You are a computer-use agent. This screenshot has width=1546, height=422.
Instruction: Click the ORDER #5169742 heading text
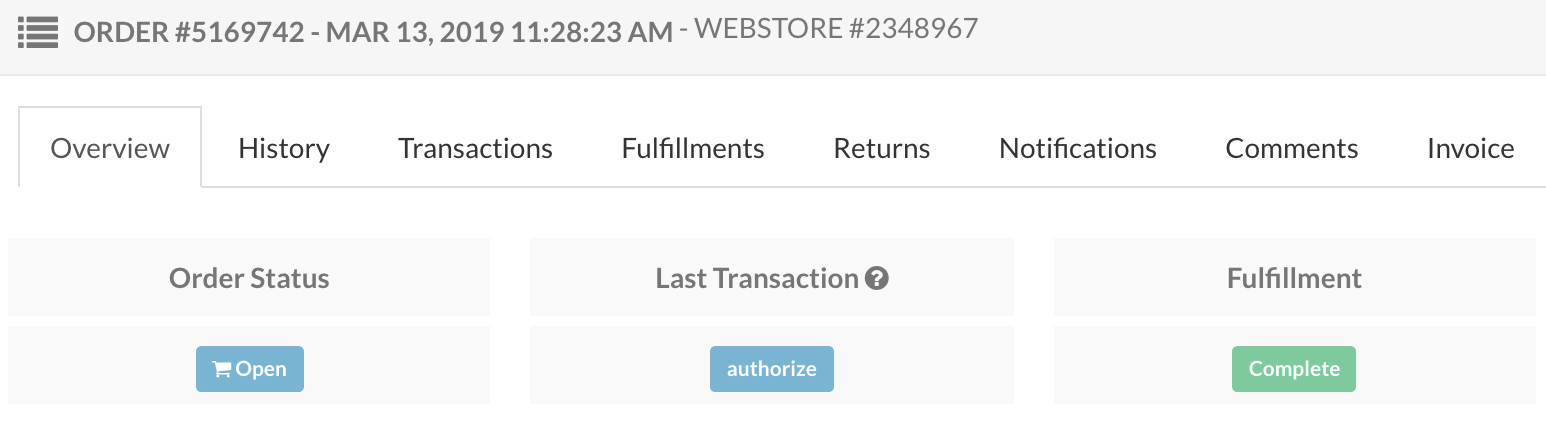click(189, 31)
